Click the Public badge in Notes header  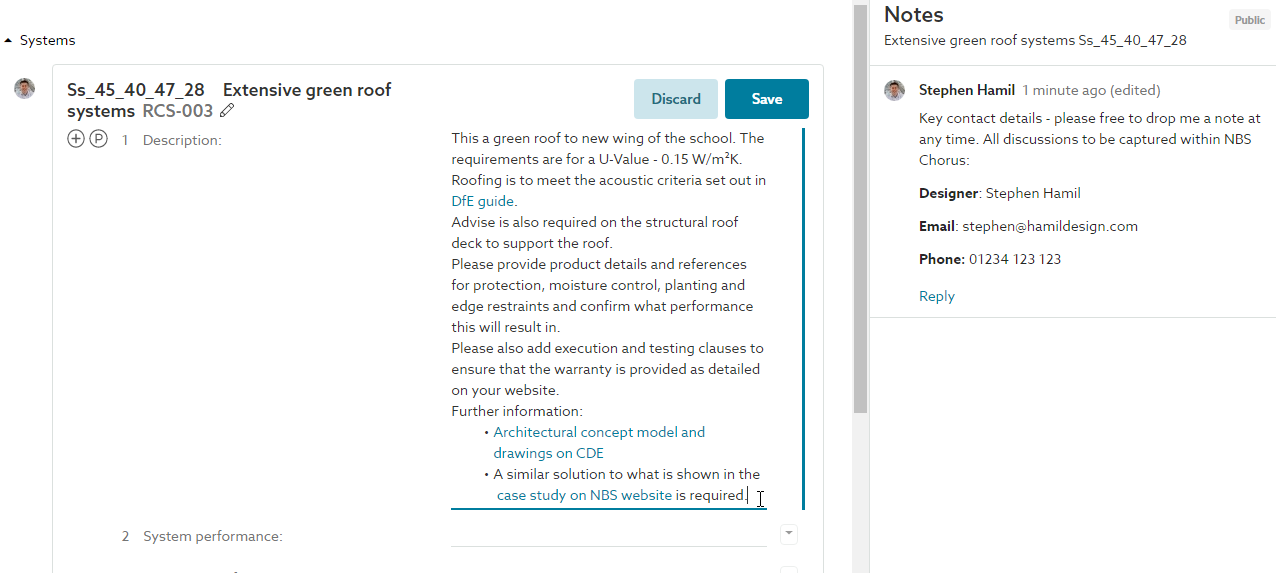1249,20
